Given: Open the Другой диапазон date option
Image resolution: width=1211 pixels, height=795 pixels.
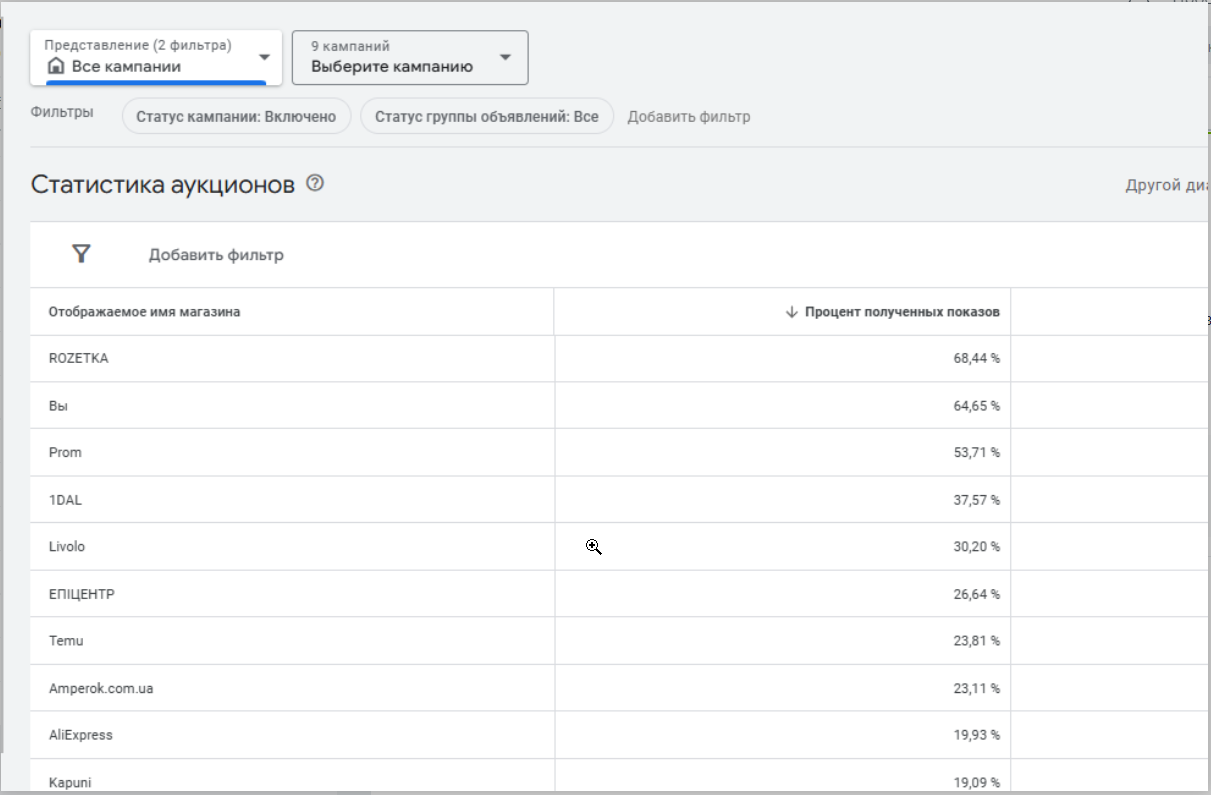Looking at the screenshot, I should [1168, 186].
